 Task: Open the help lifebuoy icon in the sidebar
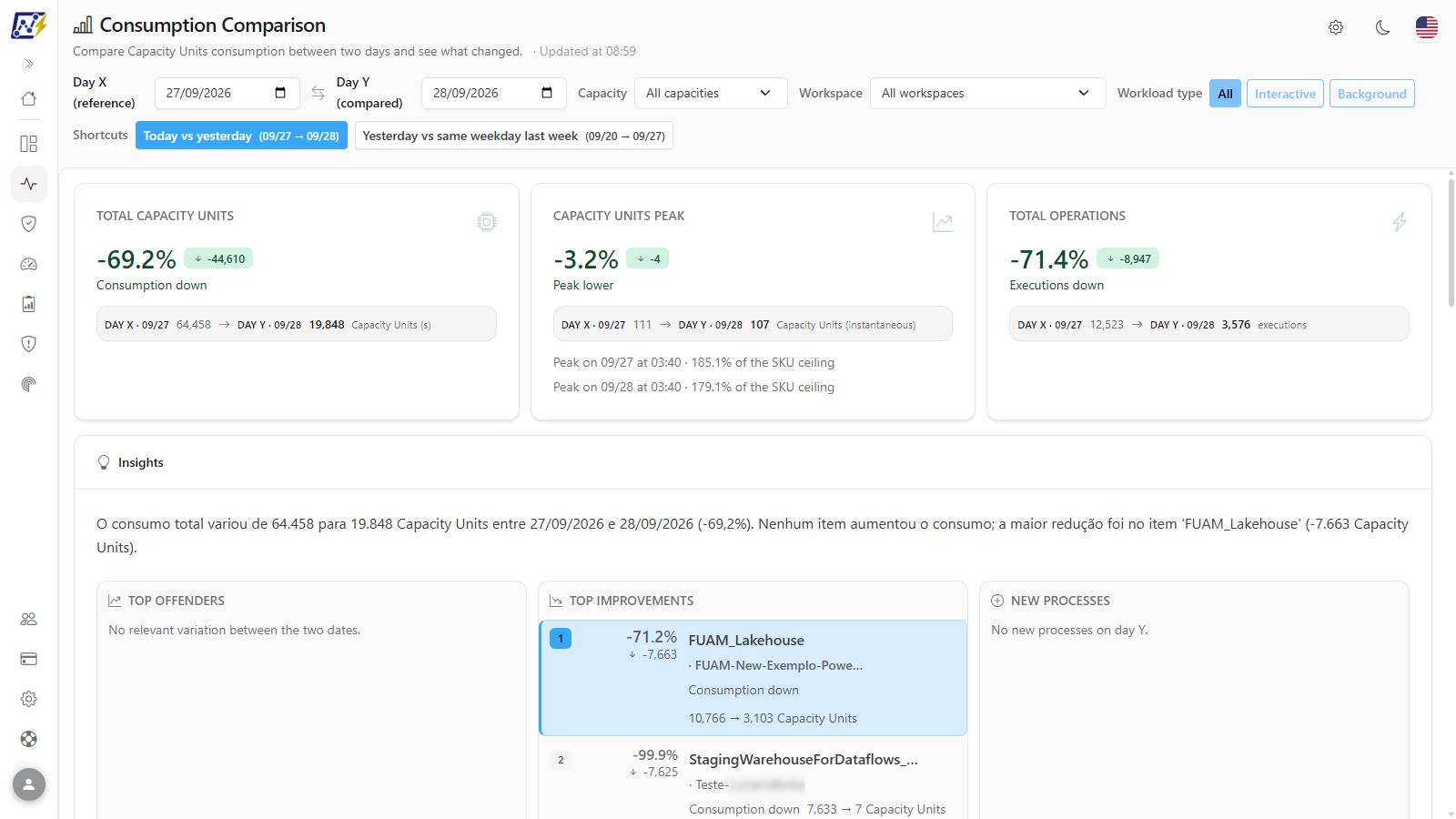(x=29, y=739)
